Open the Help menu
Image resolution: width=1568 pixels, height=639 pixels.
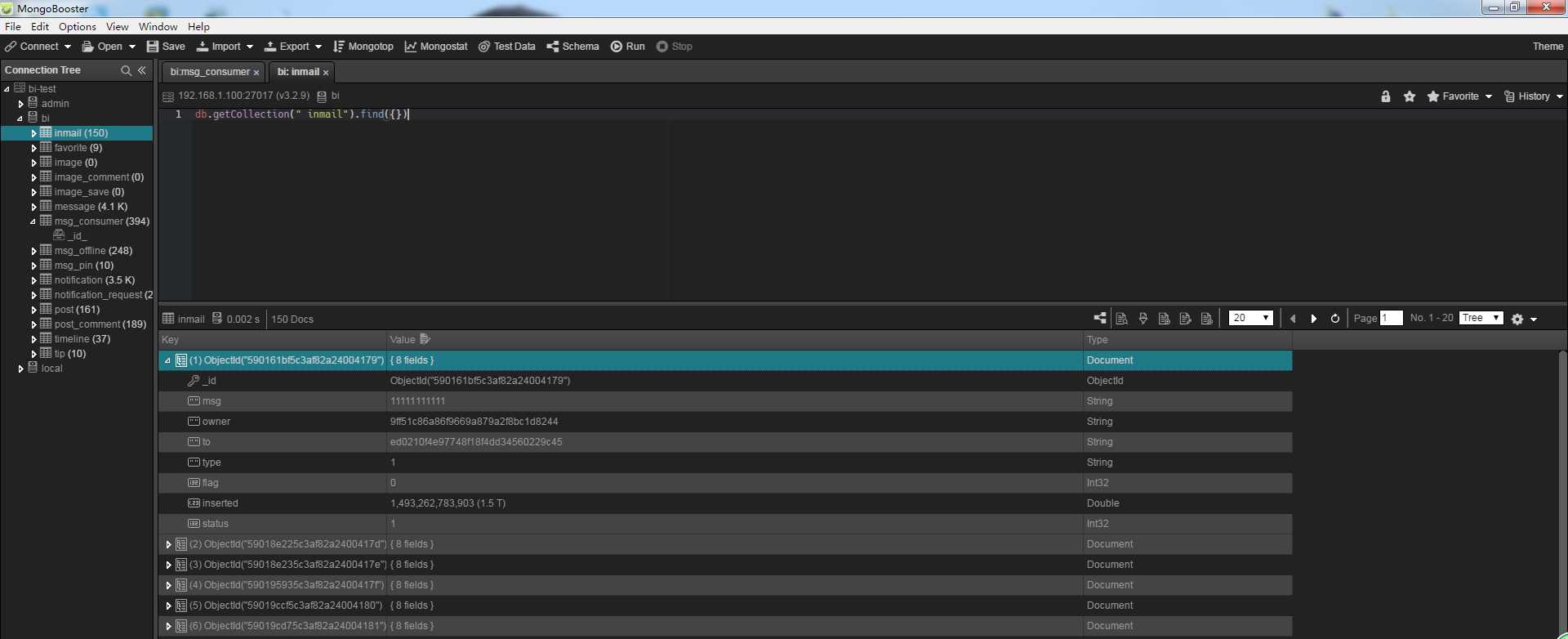pos(199,27)
